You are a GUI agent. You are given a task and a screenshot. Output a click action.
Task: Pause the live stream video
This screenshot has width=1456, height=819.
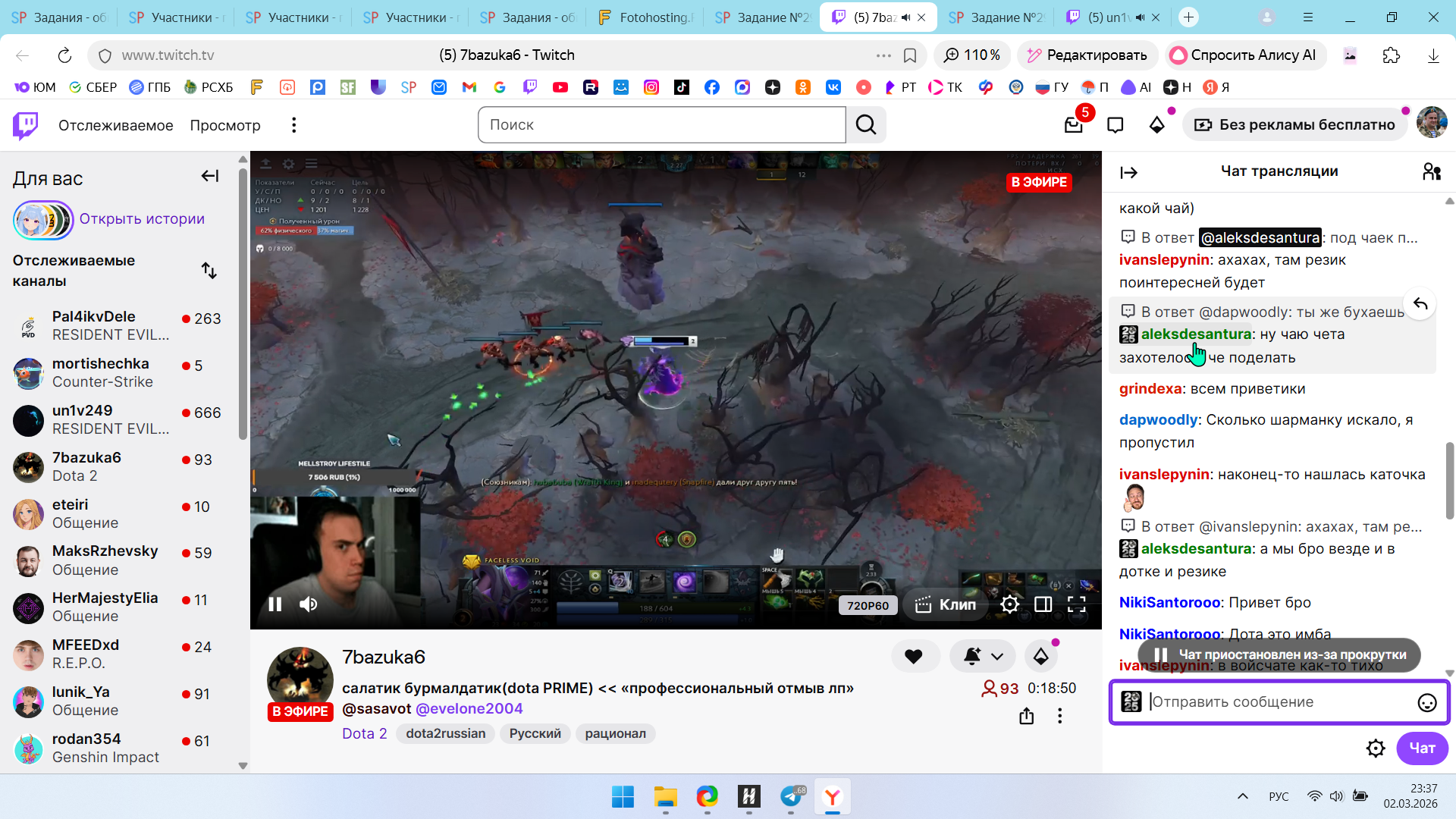click(x=275, y=604)
